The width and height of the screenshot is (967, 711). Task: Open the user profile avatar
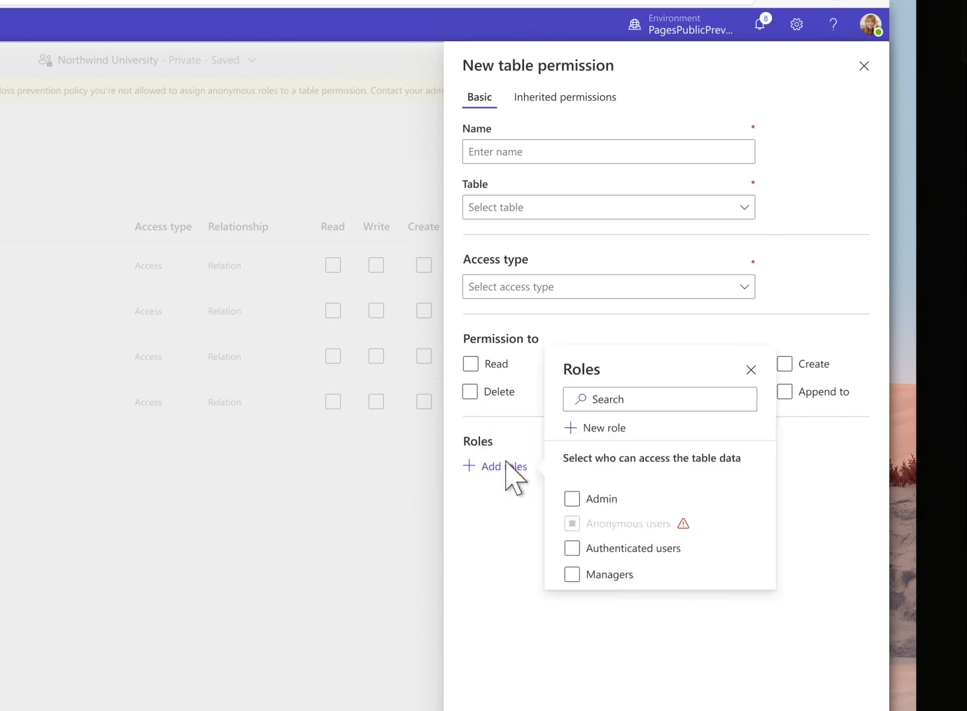(x=871, y=25)
